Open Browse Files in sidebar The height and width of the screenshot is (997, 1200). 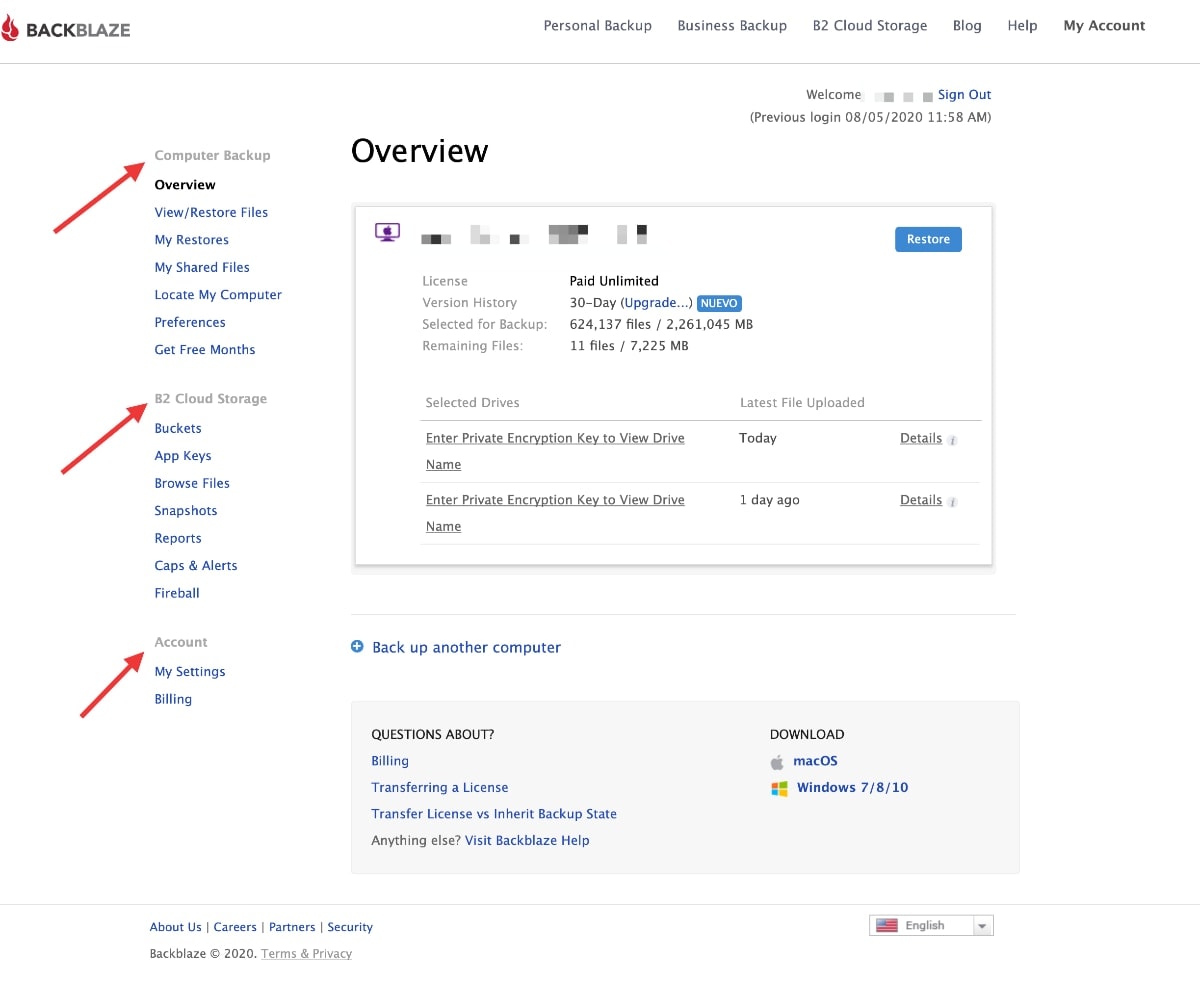pos(192,483)
